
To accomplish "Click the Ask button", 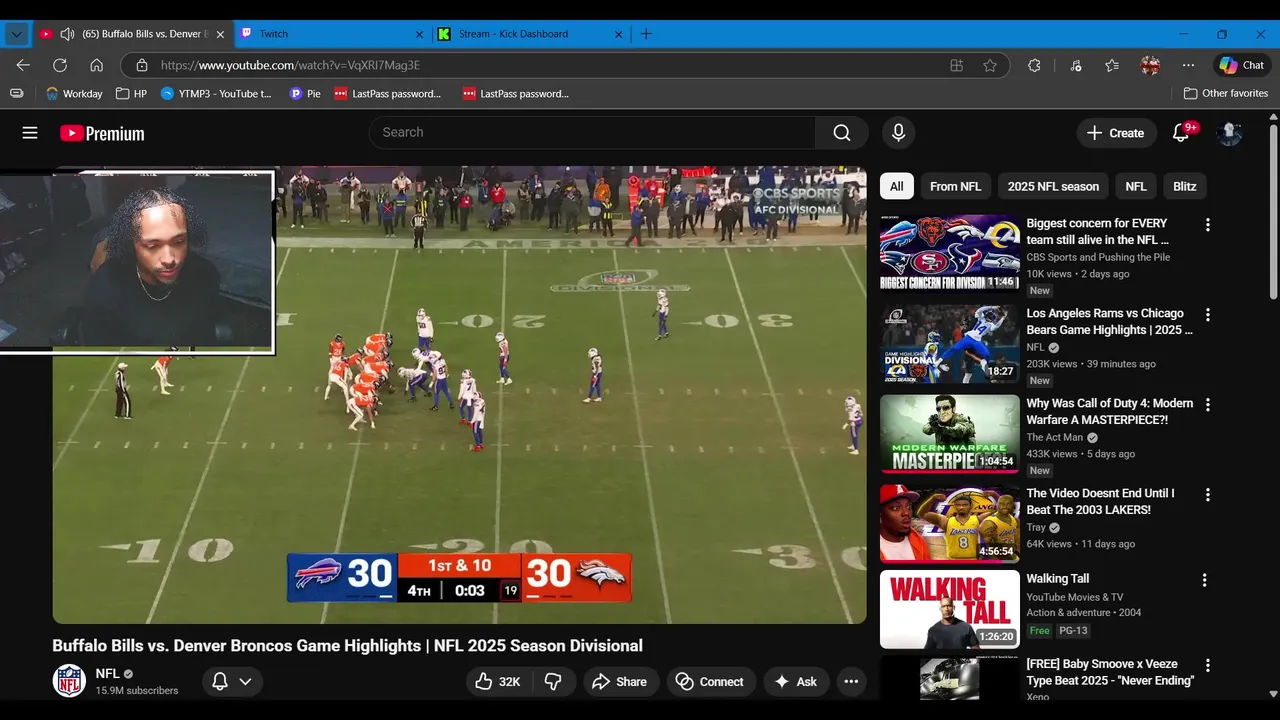I will 796,682.
